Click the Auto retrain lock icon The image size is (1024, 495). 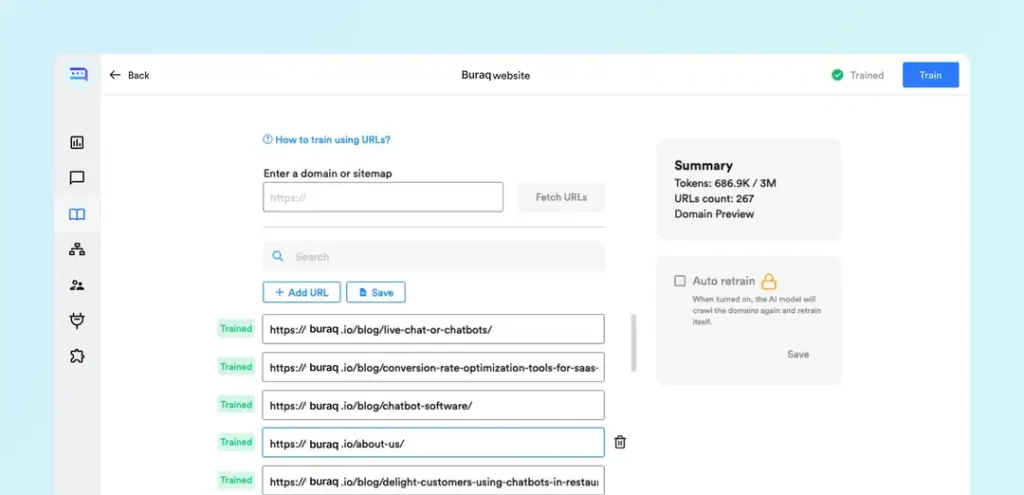(x=769, y=282)
